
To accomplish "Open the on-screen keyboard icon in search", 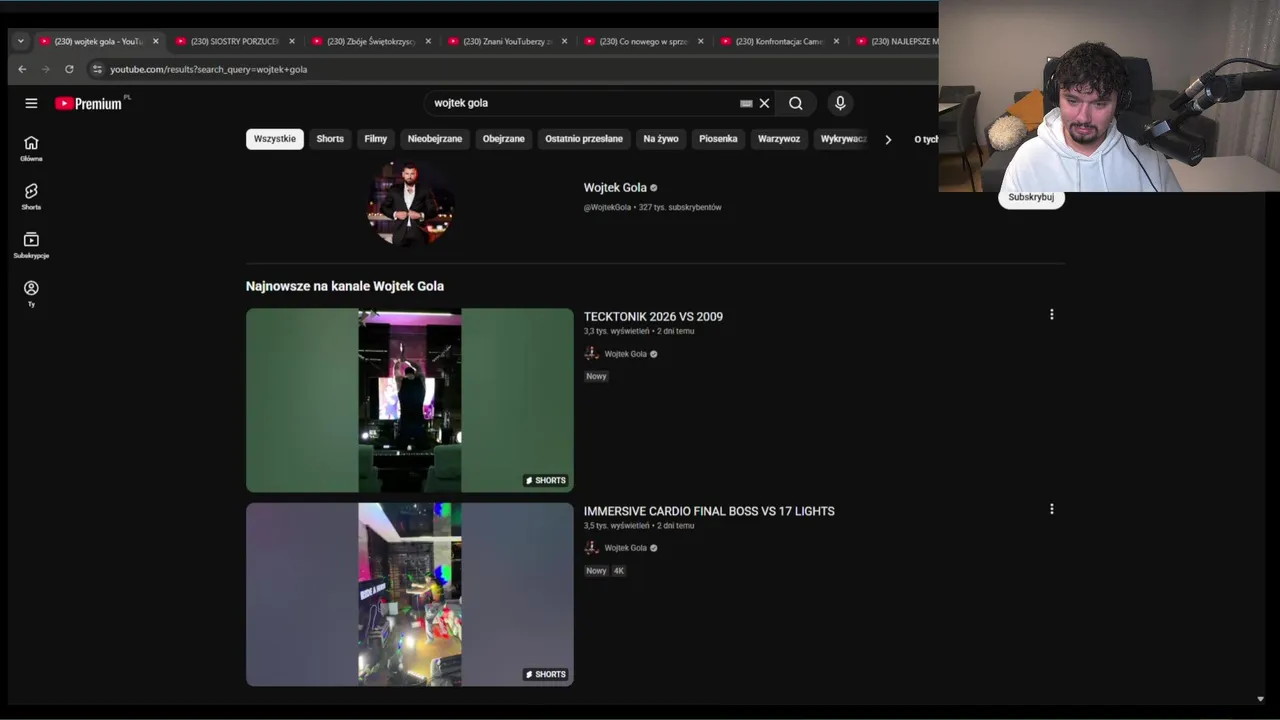I will click(x=746, y=103).
